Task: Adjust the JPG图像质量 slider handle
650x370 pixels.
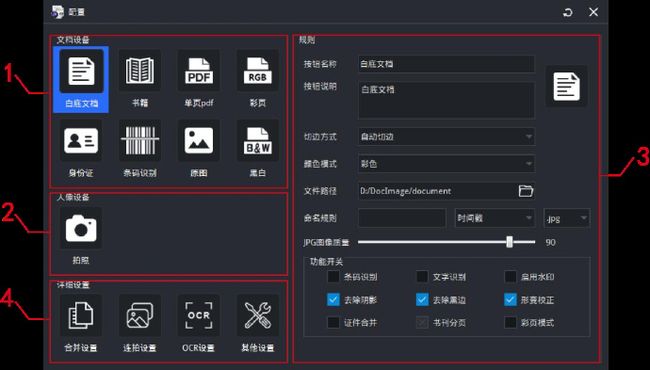Action: tap(509, 242)
